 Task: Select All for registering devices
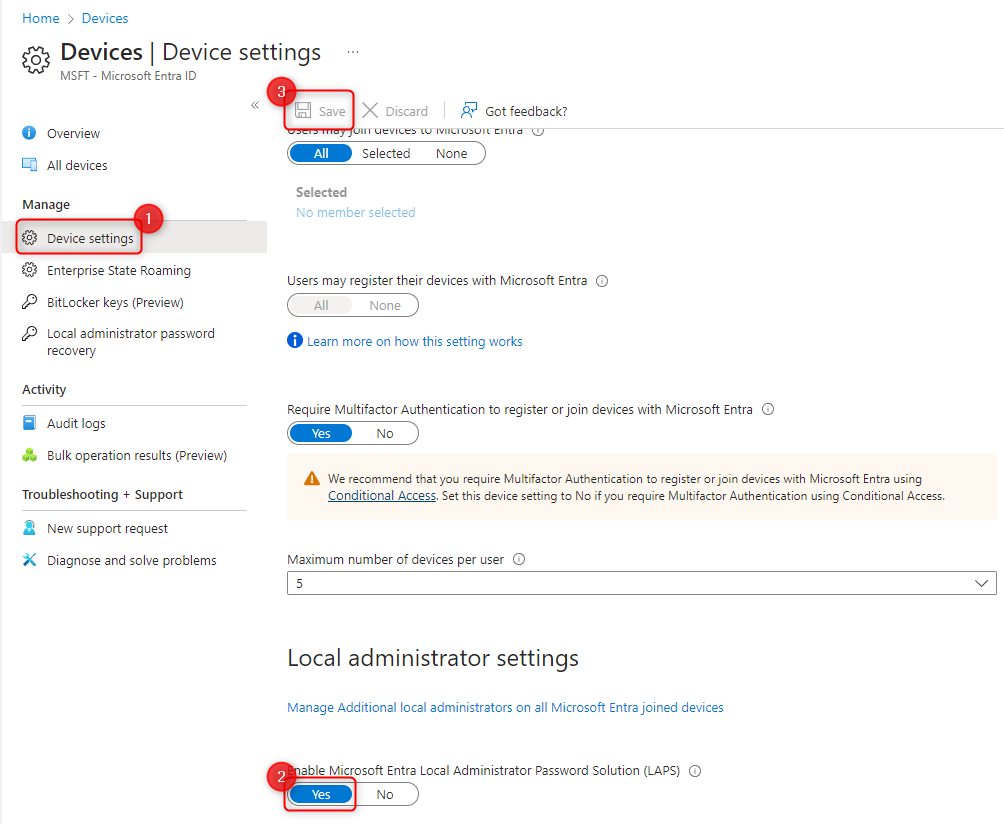321,305
